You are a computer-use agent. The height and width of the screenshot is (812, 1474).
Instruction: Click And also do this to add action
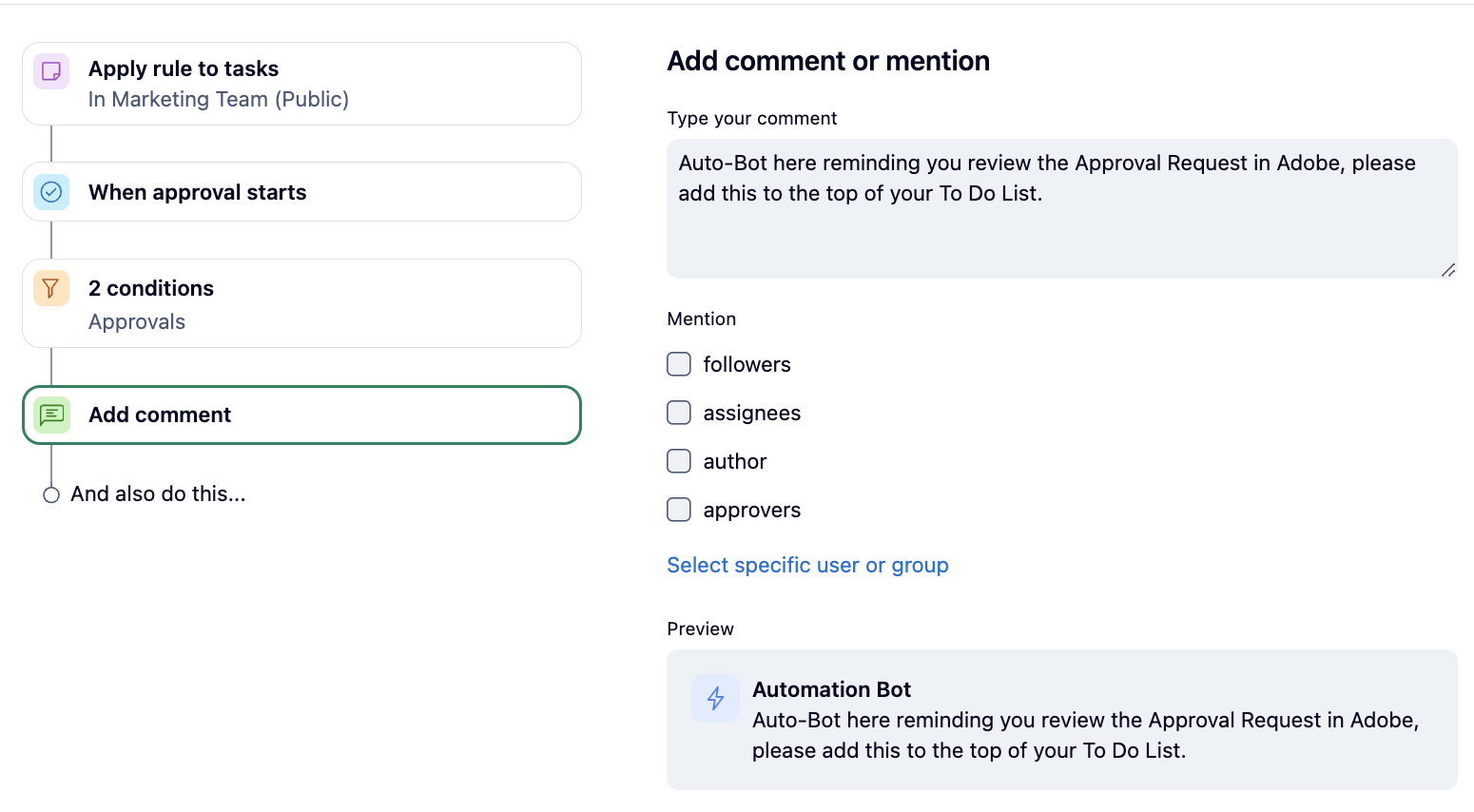pos(158,494)
